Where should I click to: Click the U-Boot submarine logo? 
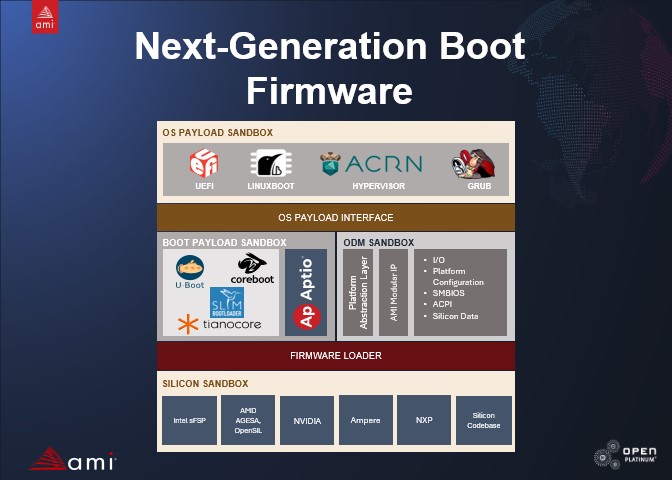point(189,272)
